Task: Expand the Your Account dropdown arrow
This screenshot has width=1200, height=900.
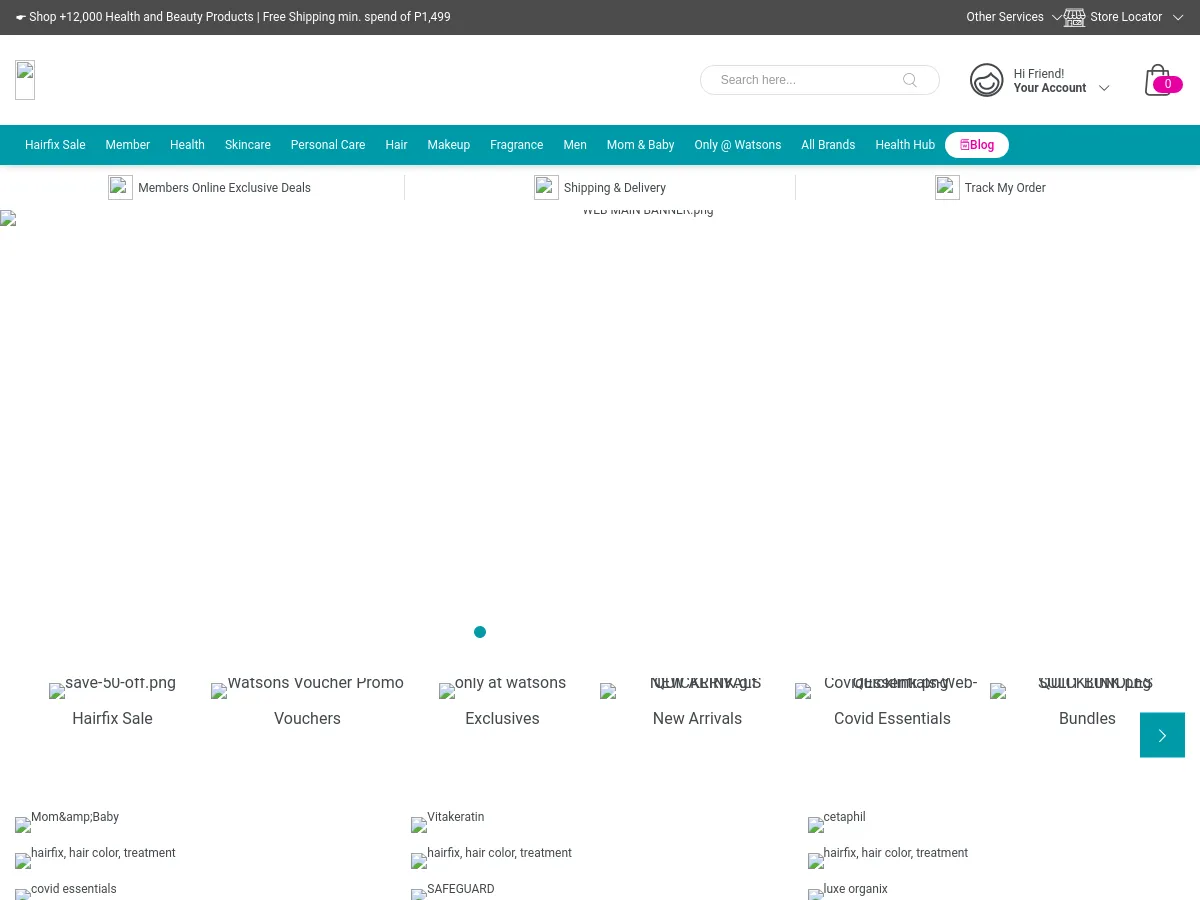Action: click(1104, 88)
